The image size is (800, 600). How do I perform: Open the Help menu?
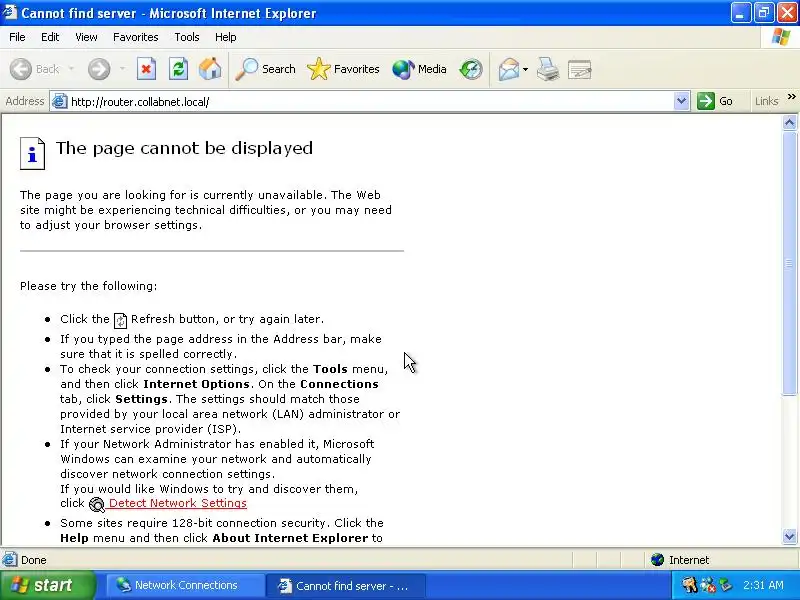(x=226, y=37)
